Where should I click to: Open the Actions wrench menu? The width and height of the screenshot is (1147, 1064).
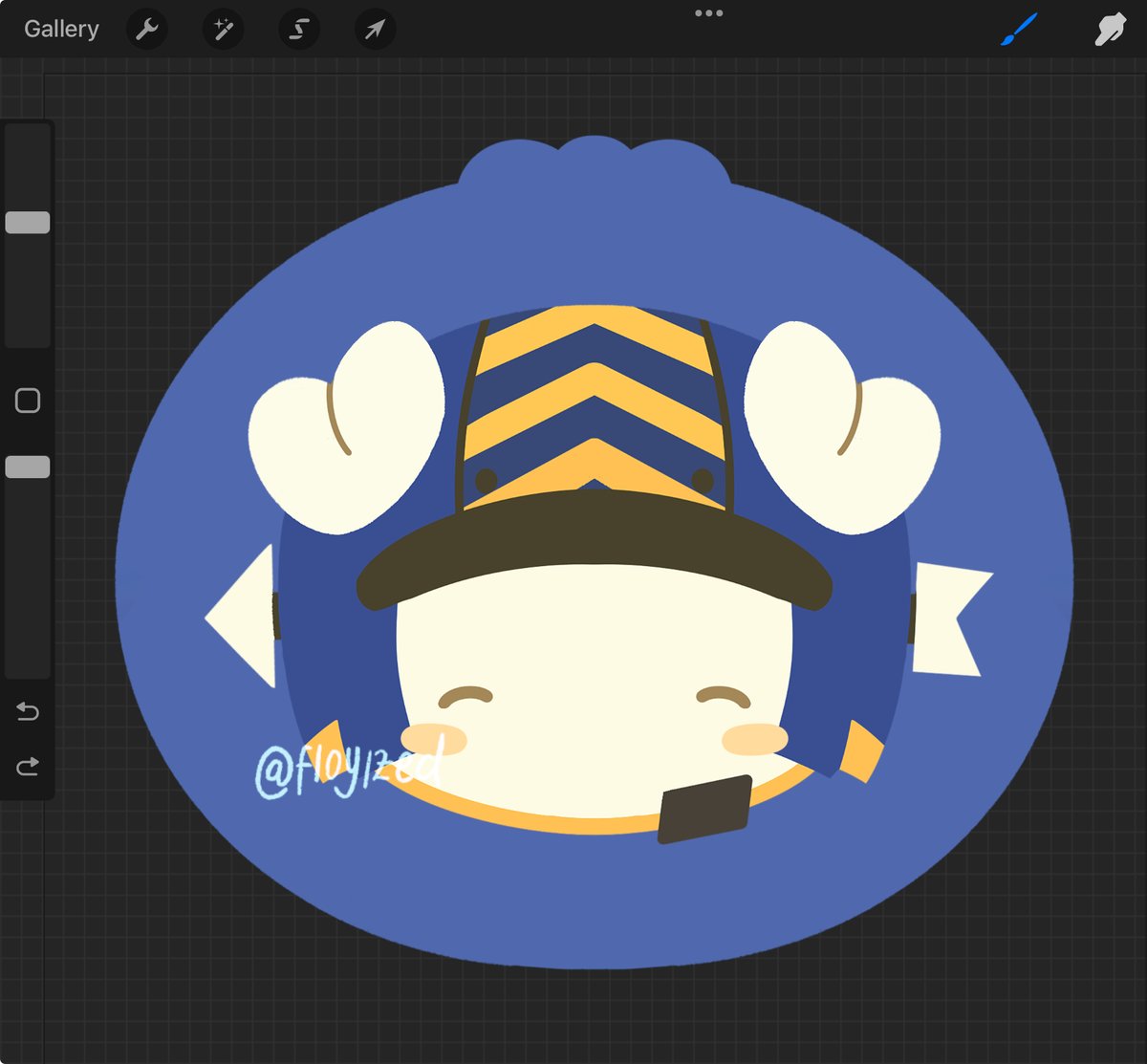click(146, 30)
